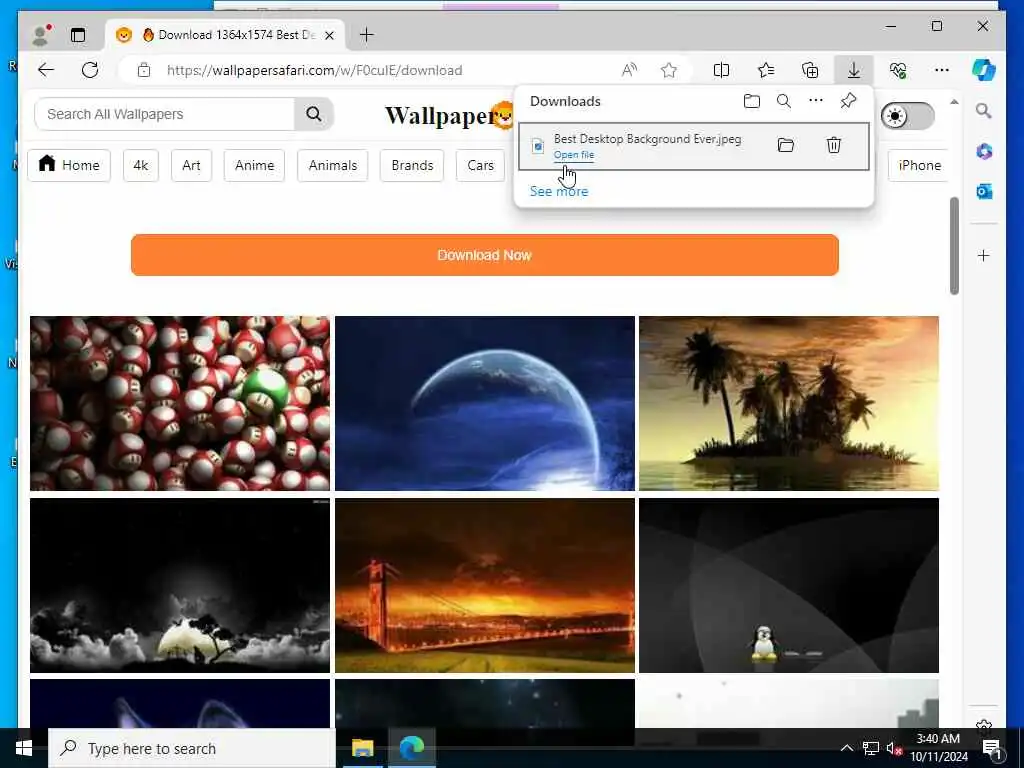1024x768 pixels.
Task: Open the Favorites list icon
Action: 766,70
